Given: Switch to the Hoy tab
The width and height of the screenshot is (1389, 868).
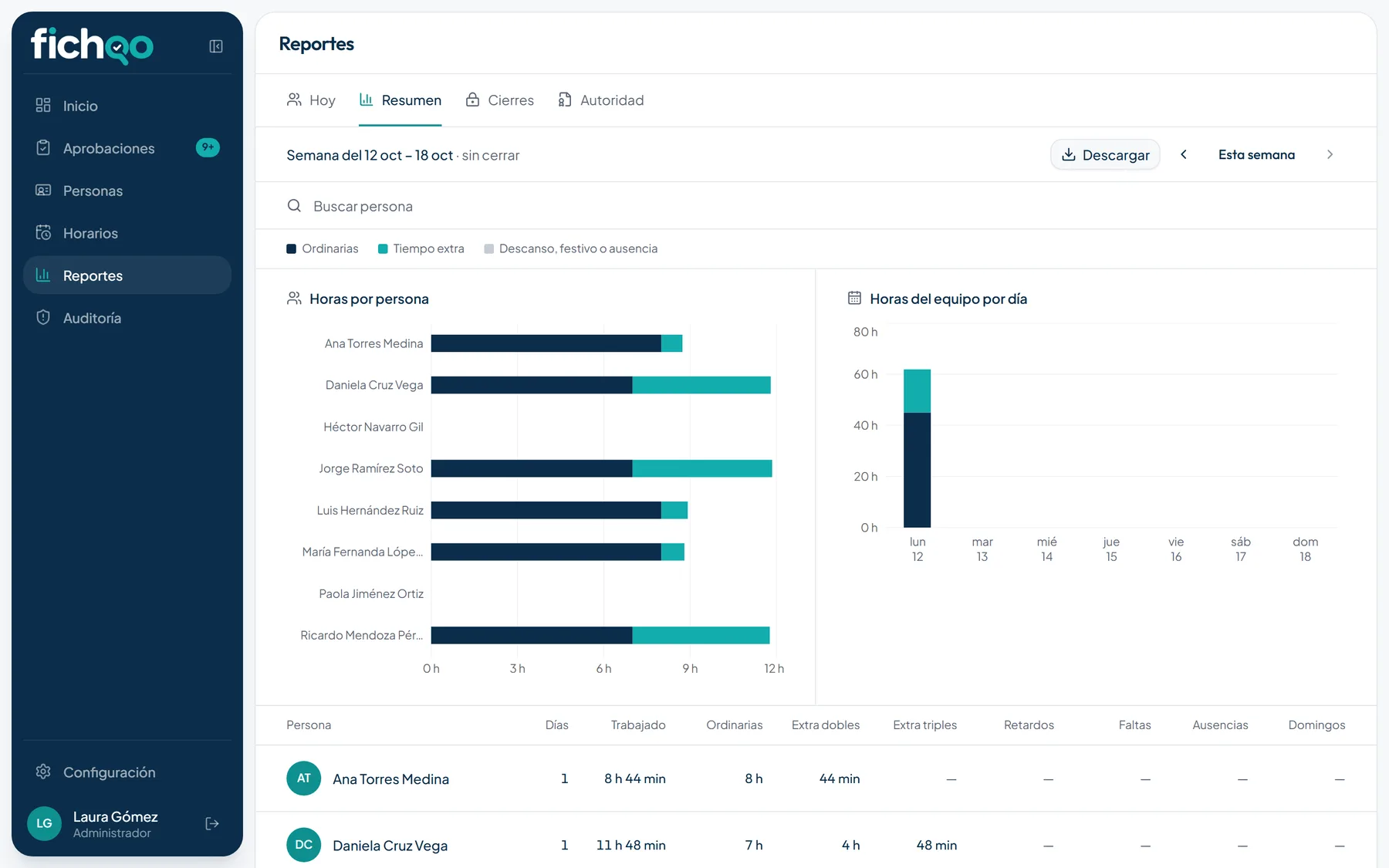Looking at the screenshot, I should [311, 100].
